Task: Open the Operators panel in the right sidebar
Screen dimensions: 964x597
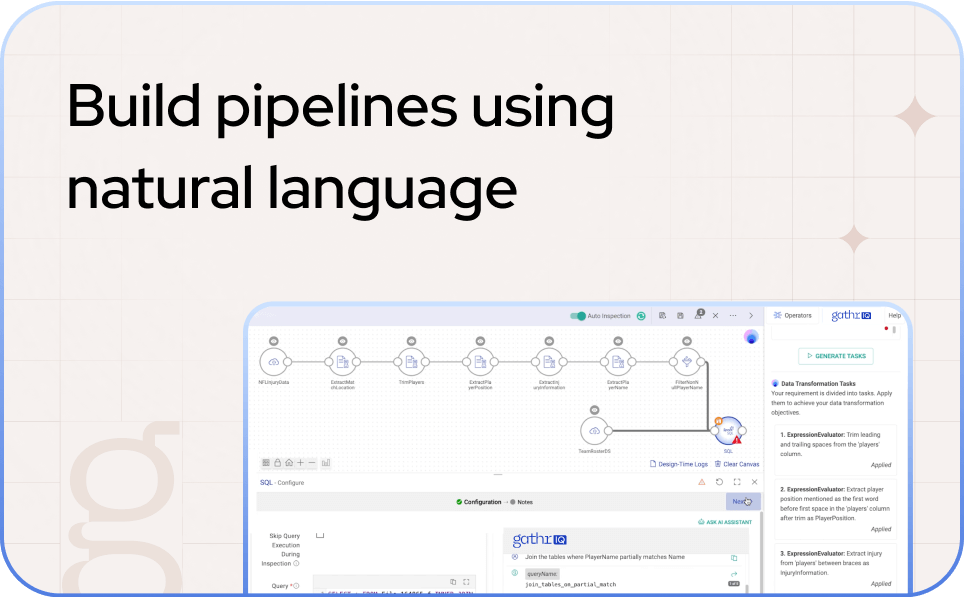Action: pos(794,315)
